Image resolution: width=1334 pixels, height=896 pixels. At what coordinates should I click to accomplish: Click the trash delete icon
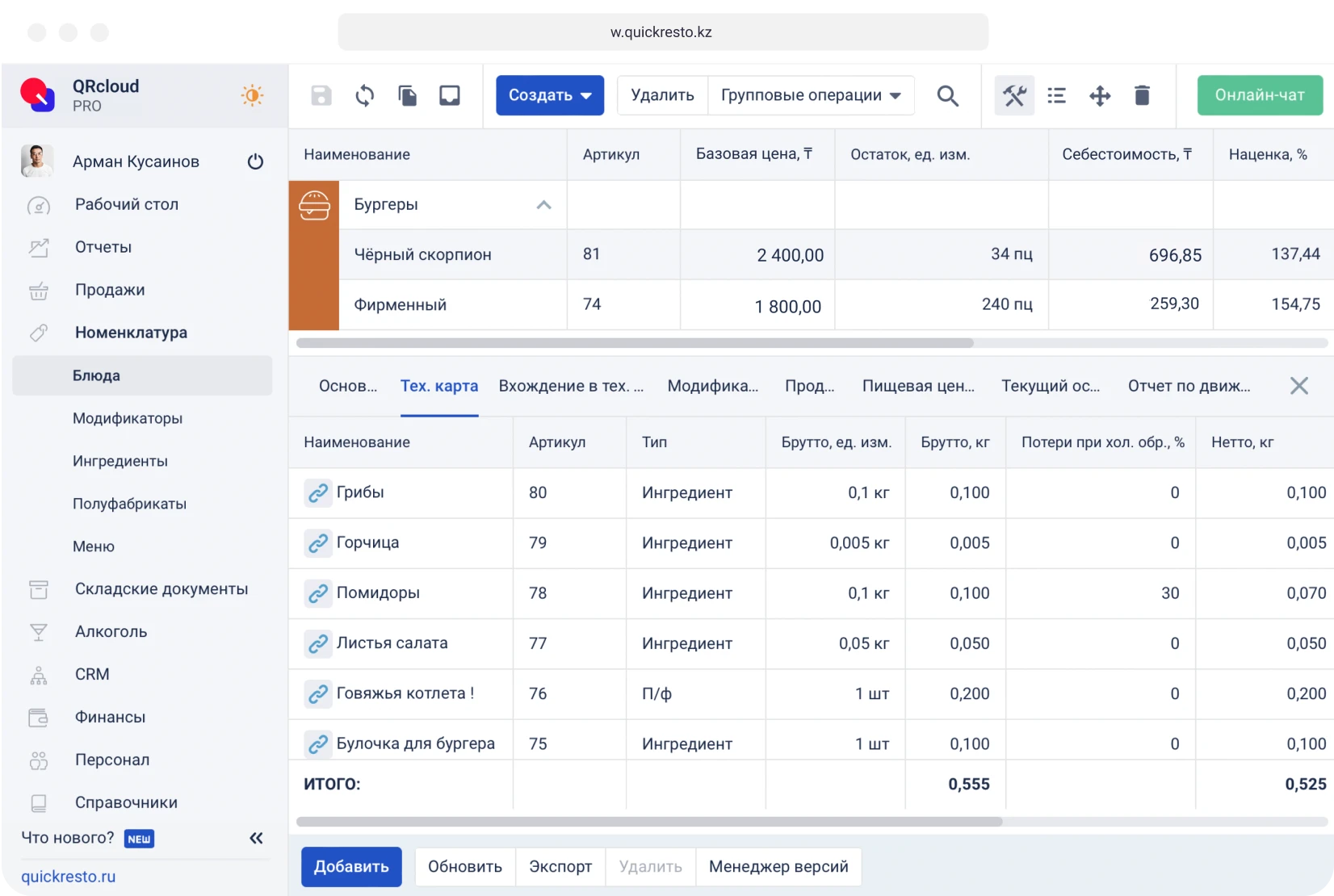coord(1142,95)
